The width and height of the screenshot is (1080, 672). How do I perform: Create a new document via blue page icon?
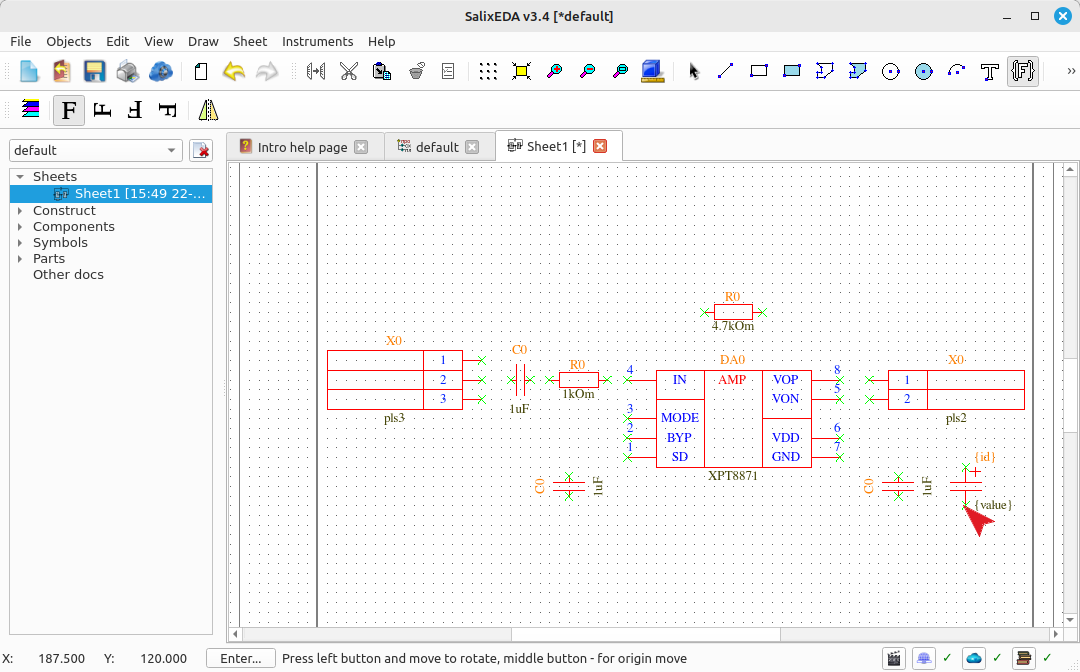tap(29, 71)
